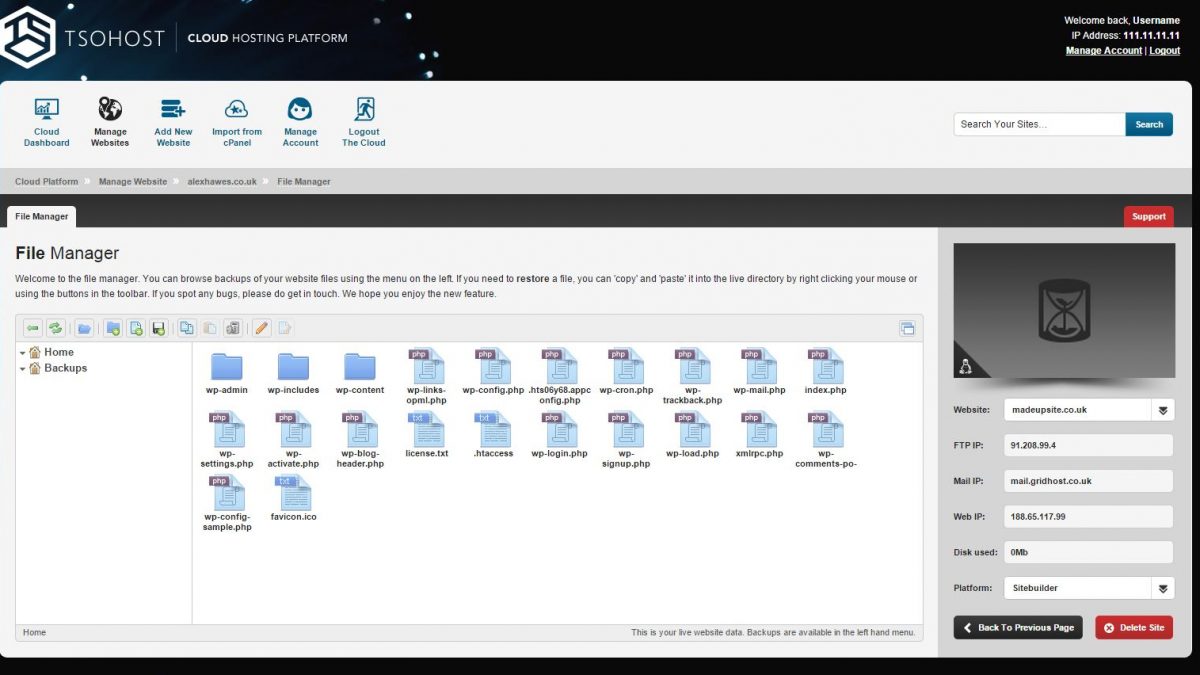Select the favicon.ico file icon

click(293, 493)
